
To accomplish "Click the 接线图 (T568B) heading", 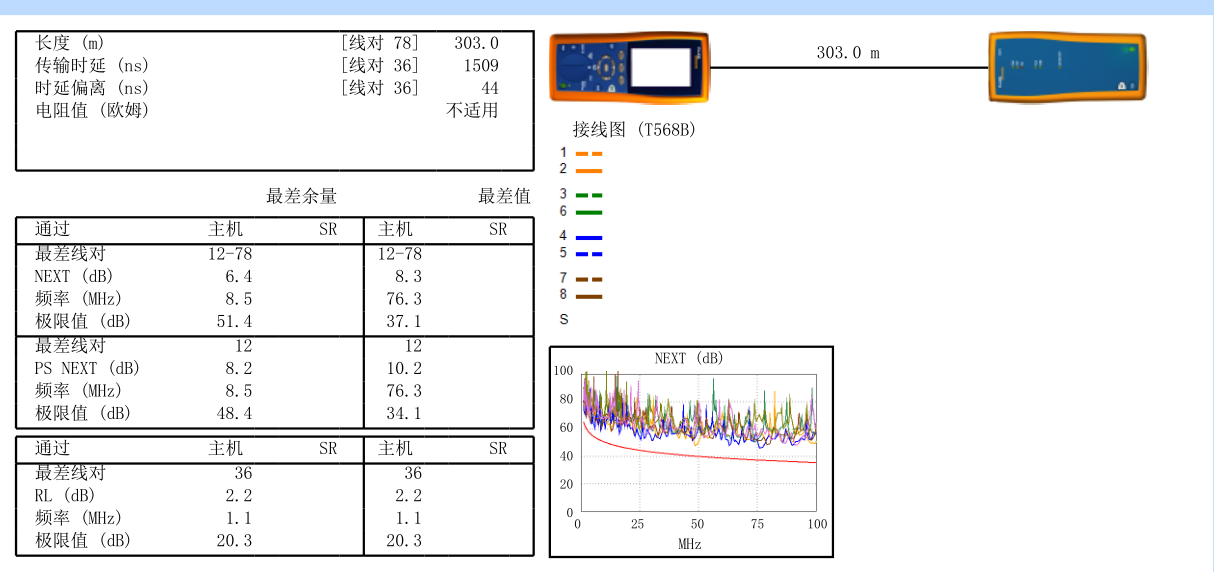I will (634, 130).
